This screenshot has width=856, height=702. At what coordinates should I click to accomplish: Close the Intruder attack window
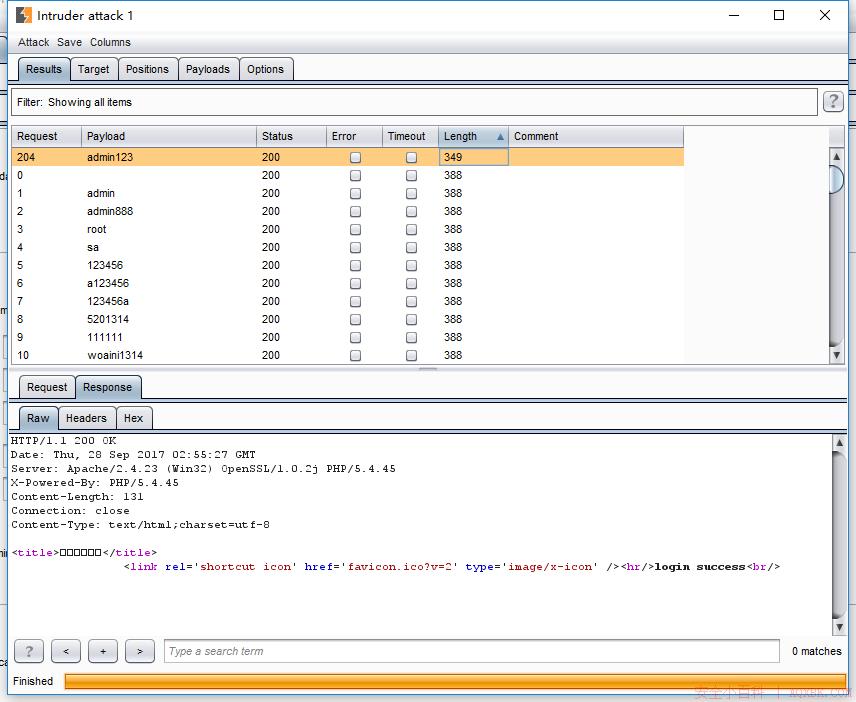(x=825, y=15)
